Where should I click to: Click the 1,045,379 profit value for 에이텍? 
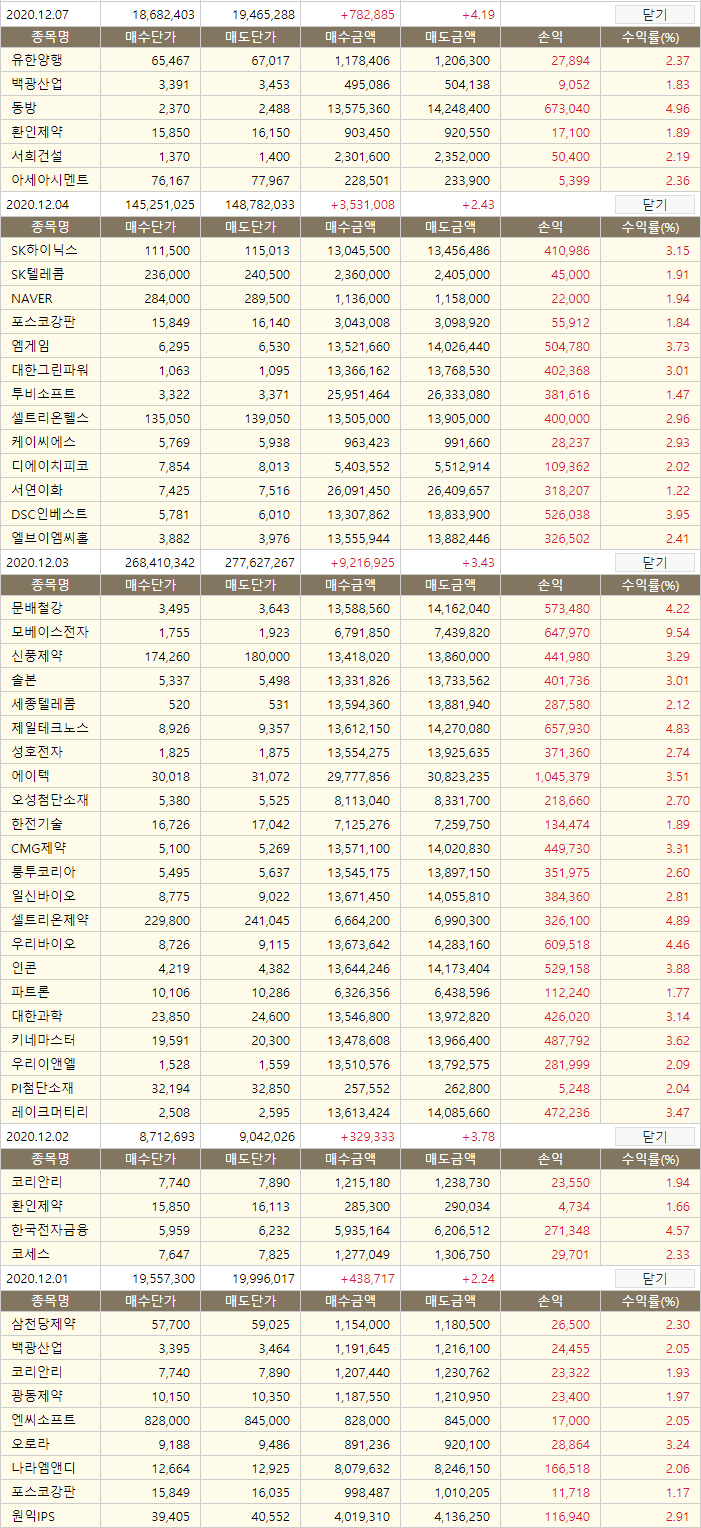pyautogui.click(x=563, y=777)
